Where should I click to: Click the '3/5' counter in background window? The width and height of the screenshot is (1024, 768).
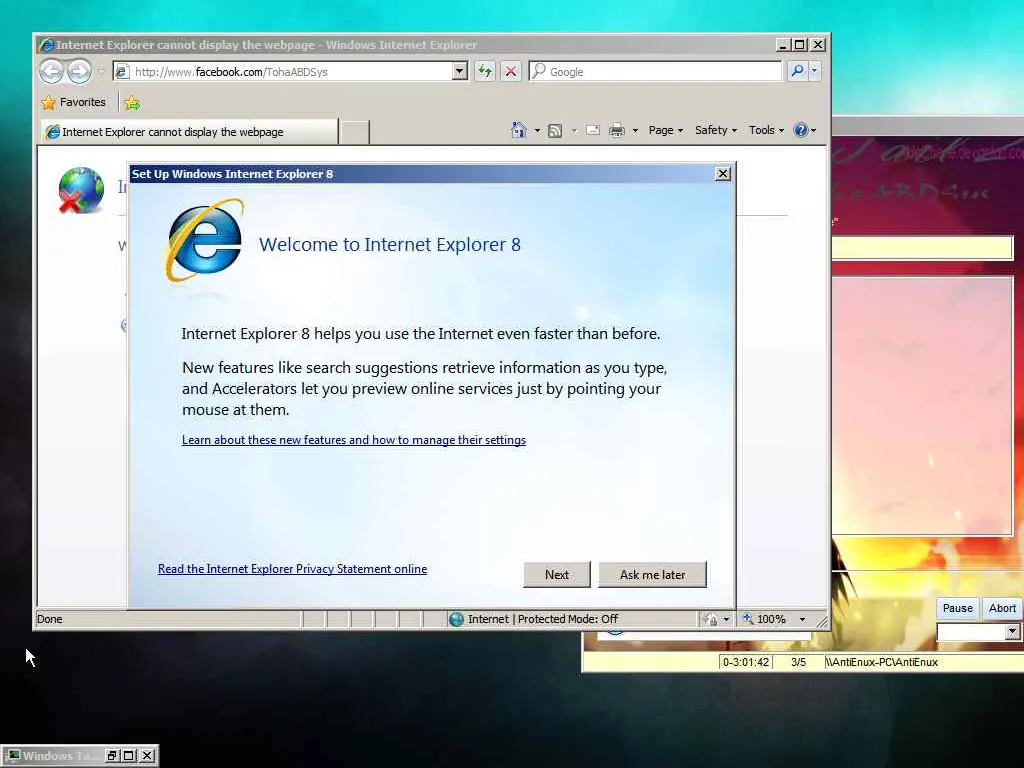click(798, 662)
